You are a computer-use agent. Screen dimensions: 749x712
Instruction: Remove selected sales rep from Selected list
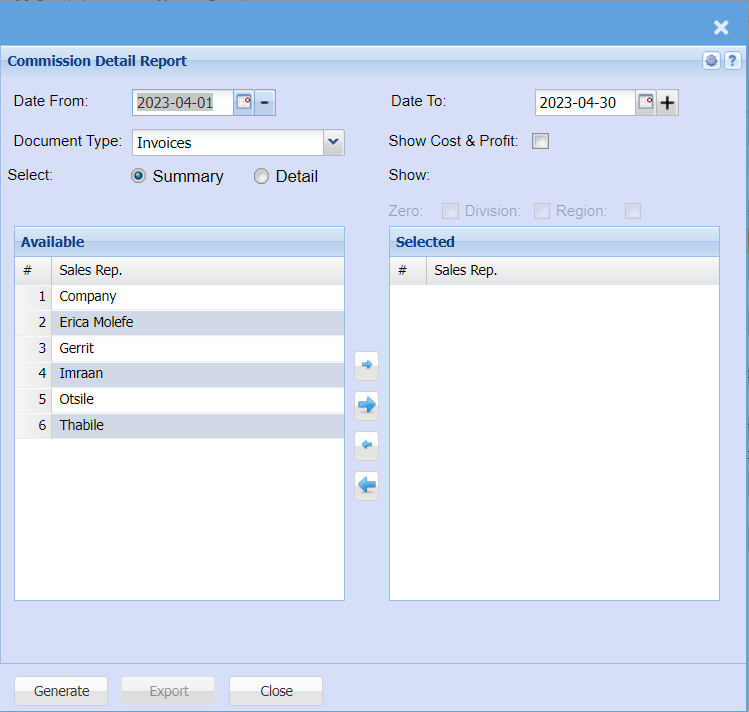366,445
